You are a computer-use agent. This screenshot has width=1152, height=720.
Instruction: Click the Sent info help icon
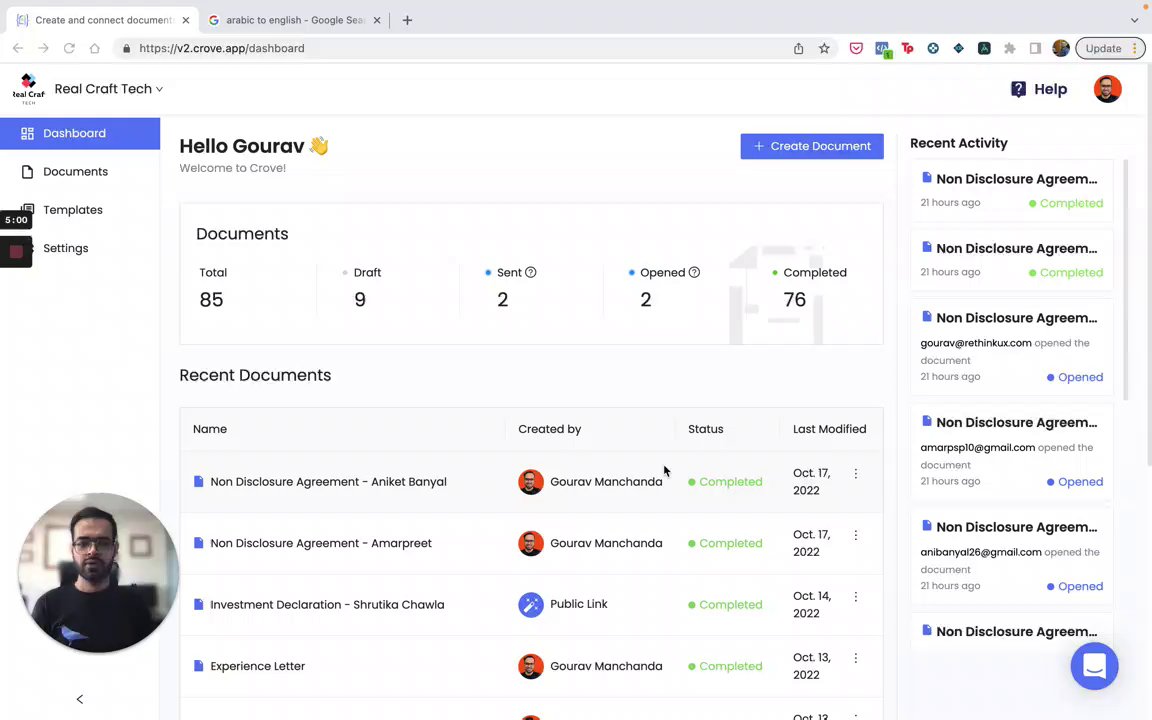click(x=531, y=272)
